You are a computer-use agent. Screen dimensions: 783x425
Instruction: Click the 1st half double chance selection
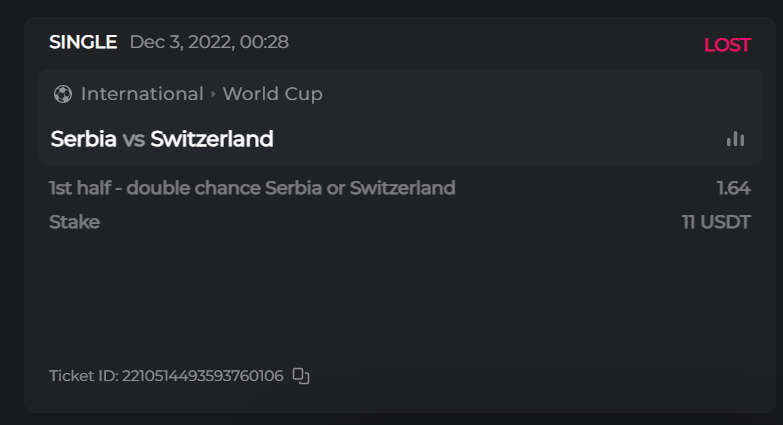[252, 188]
